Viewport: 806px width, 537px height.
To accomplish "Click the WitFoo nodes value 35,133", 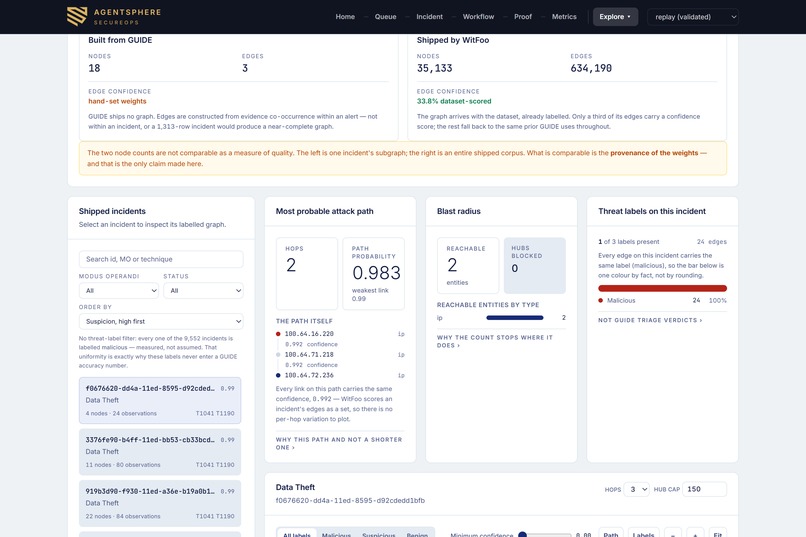I will click(x=434, y=68).
